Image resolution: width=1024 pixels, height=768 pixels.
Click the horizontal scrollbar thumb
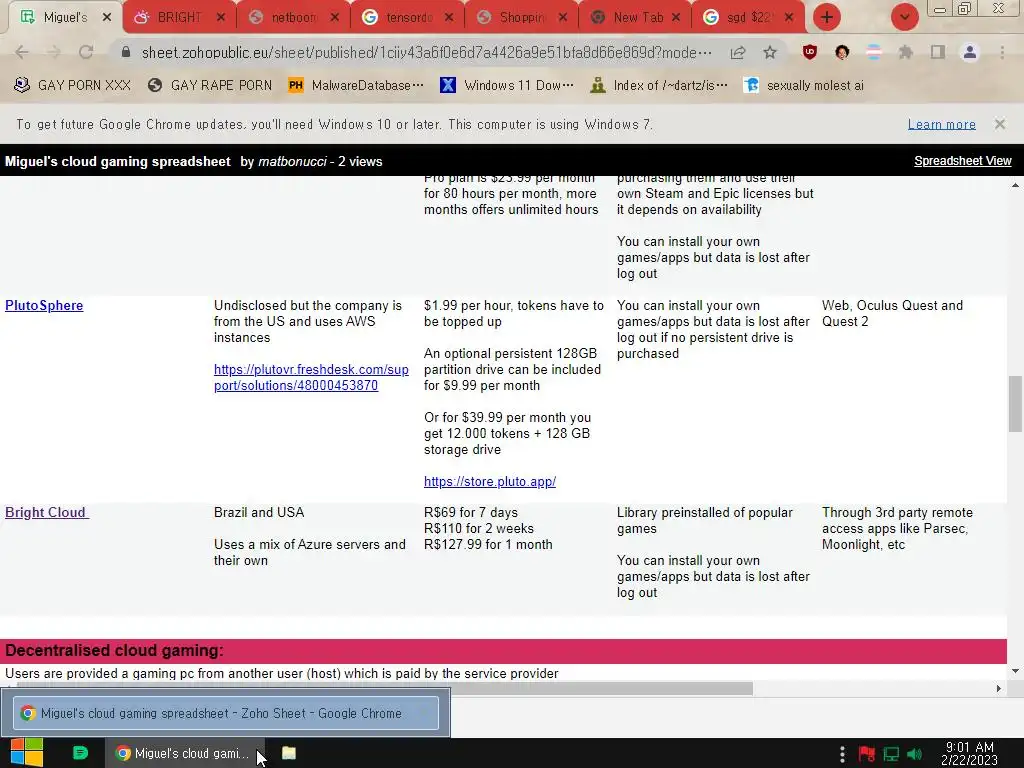pyautogui.click(x=384, y=688)
